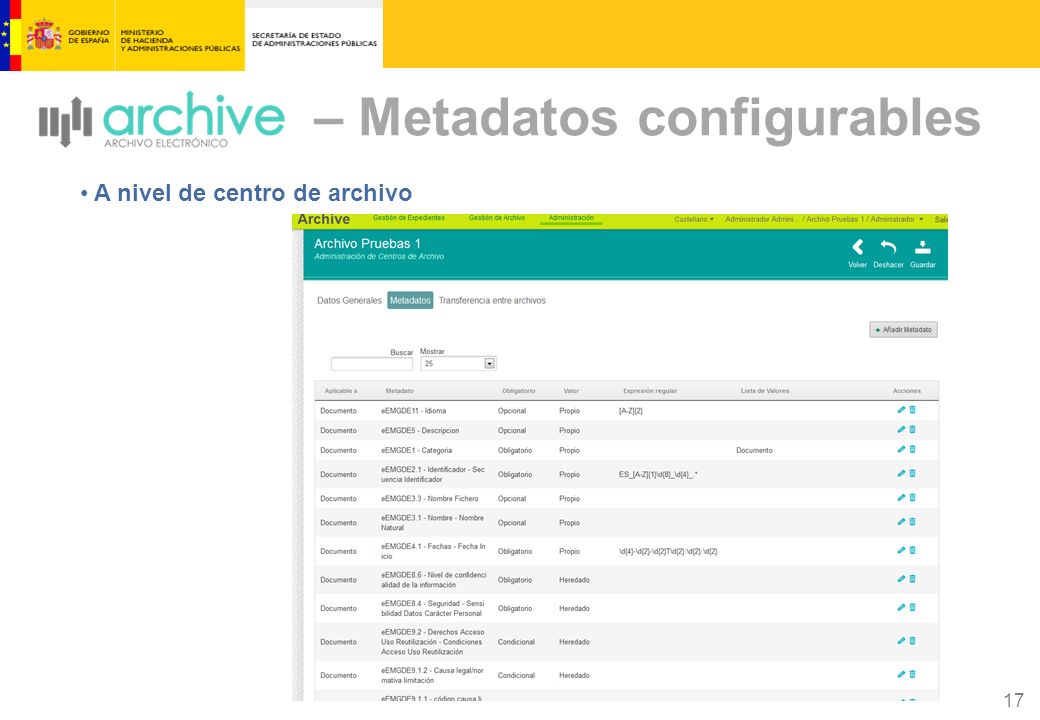Click Condicional in the eEMGDE9.2 row
The height and width of the screenshot is (720, 1040).
click(x=516, y=642)
